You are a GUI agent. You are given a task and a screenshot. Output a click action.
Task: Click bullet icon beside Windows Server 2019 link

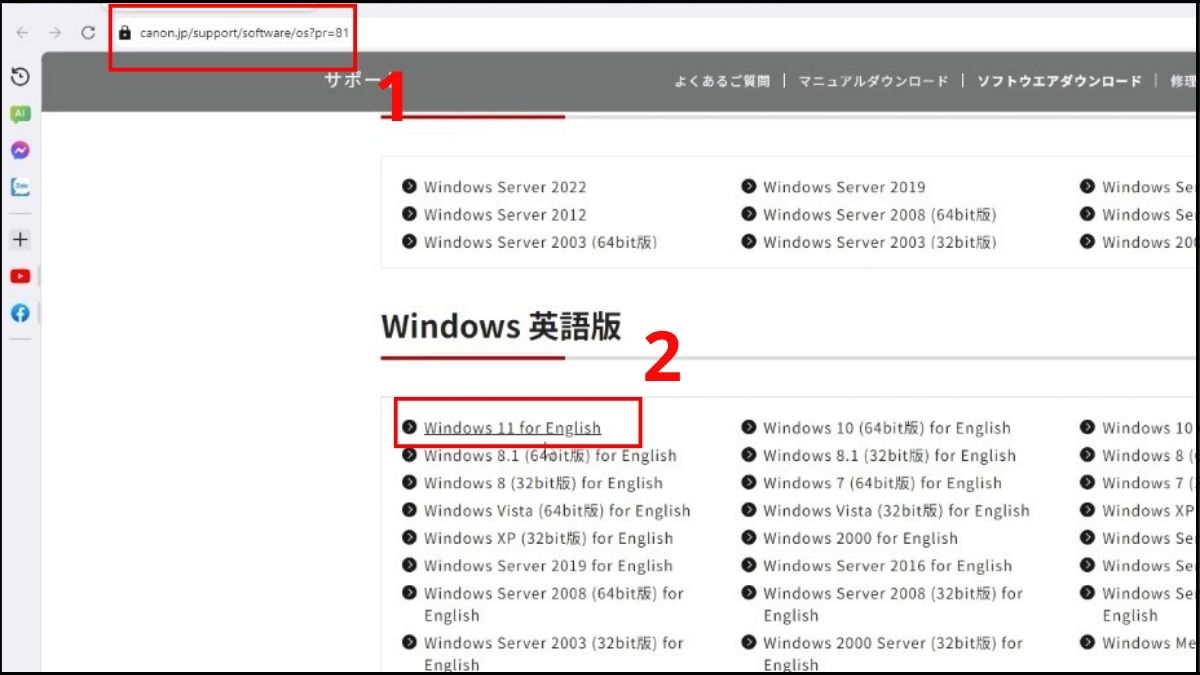click(x=748, y=187)
